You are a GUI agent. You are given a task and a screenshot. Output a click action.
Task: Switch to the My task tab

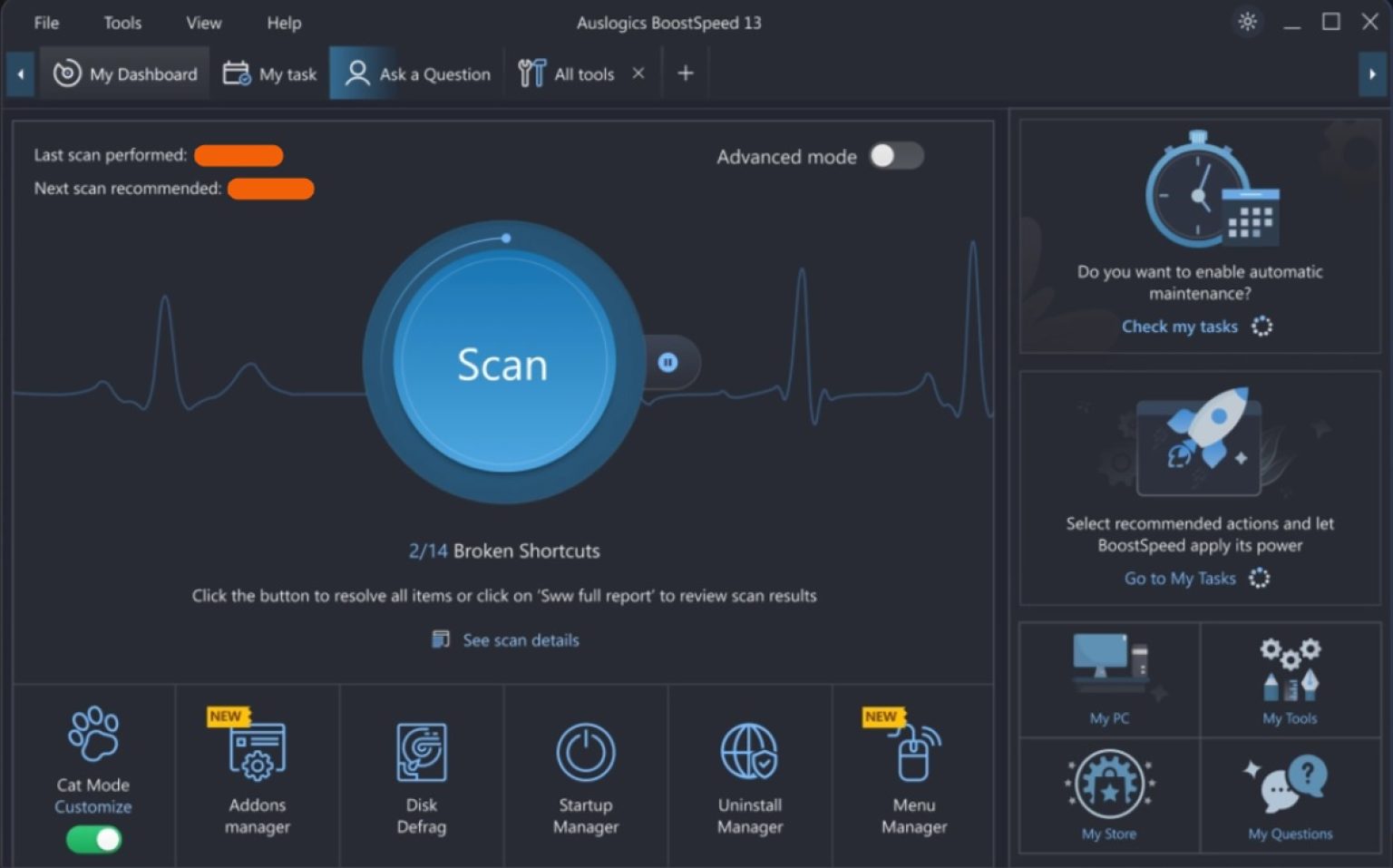[269, 73]
